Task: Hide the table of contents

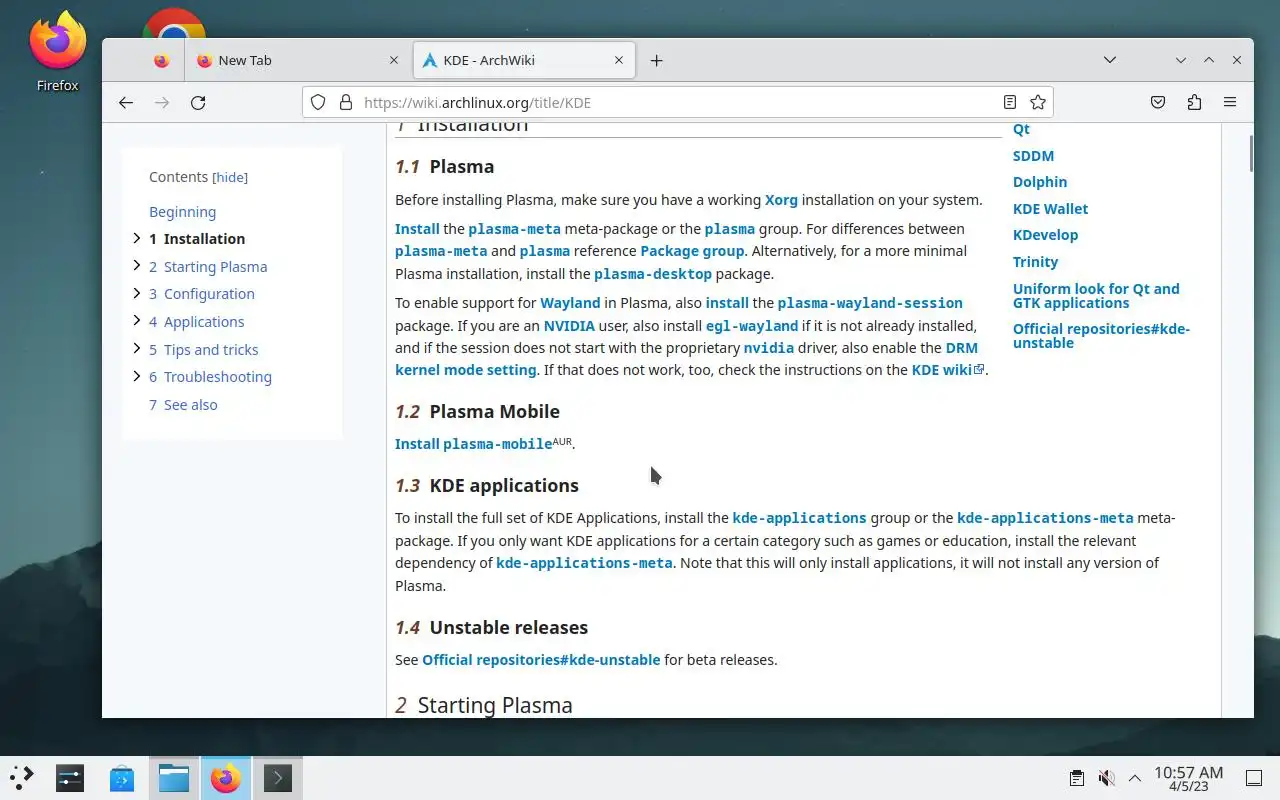Action: tap(230, 177)
